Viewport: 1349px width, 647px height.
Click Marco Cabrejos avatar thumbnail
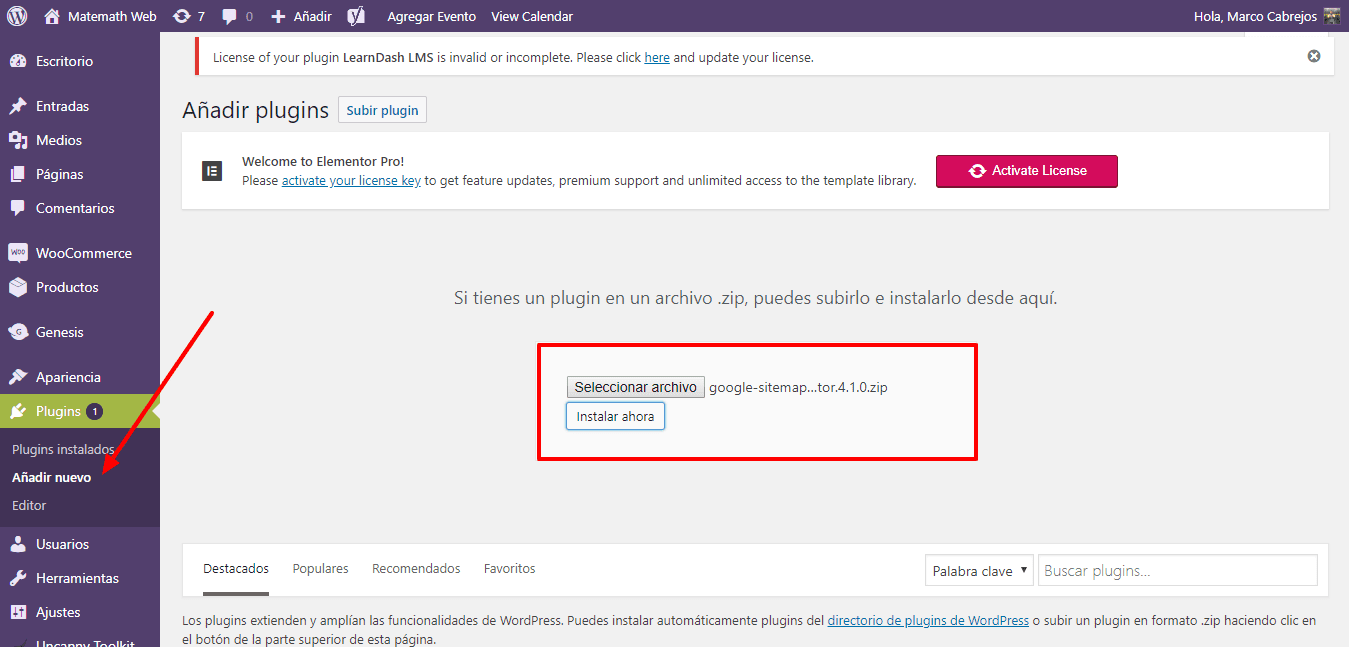[1331, 16]
